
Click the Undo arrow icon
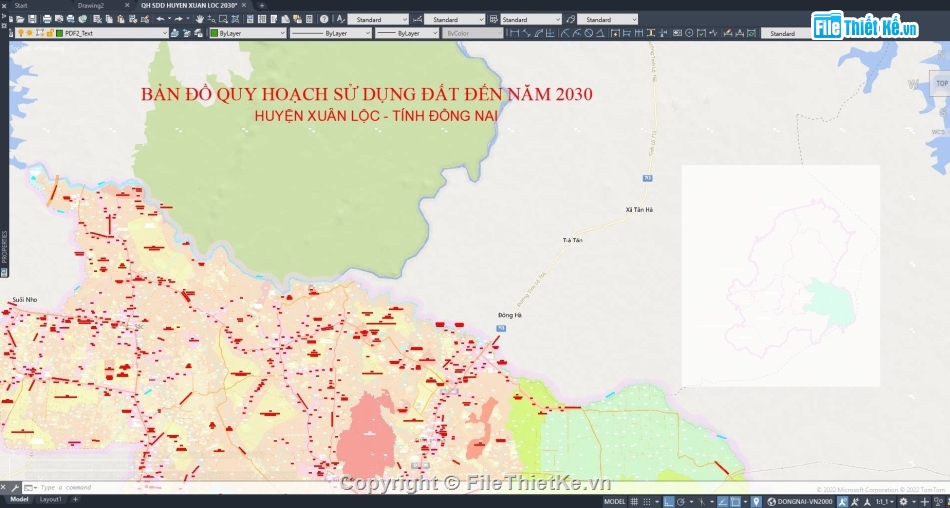coord(160,19)
